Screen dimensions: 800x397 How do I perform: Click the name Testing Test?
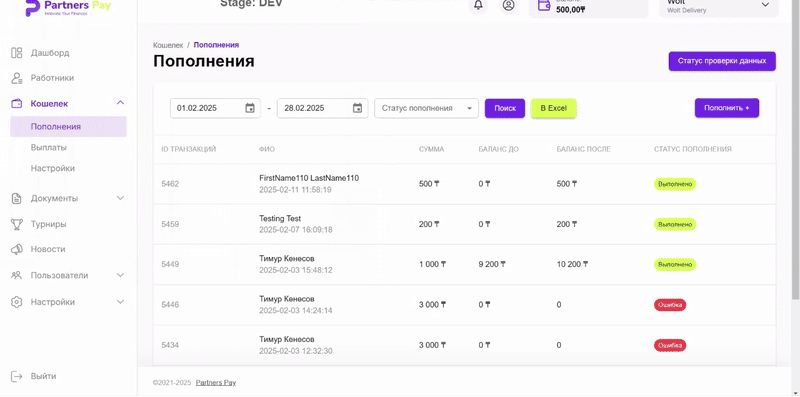click(x=280, y=218)
